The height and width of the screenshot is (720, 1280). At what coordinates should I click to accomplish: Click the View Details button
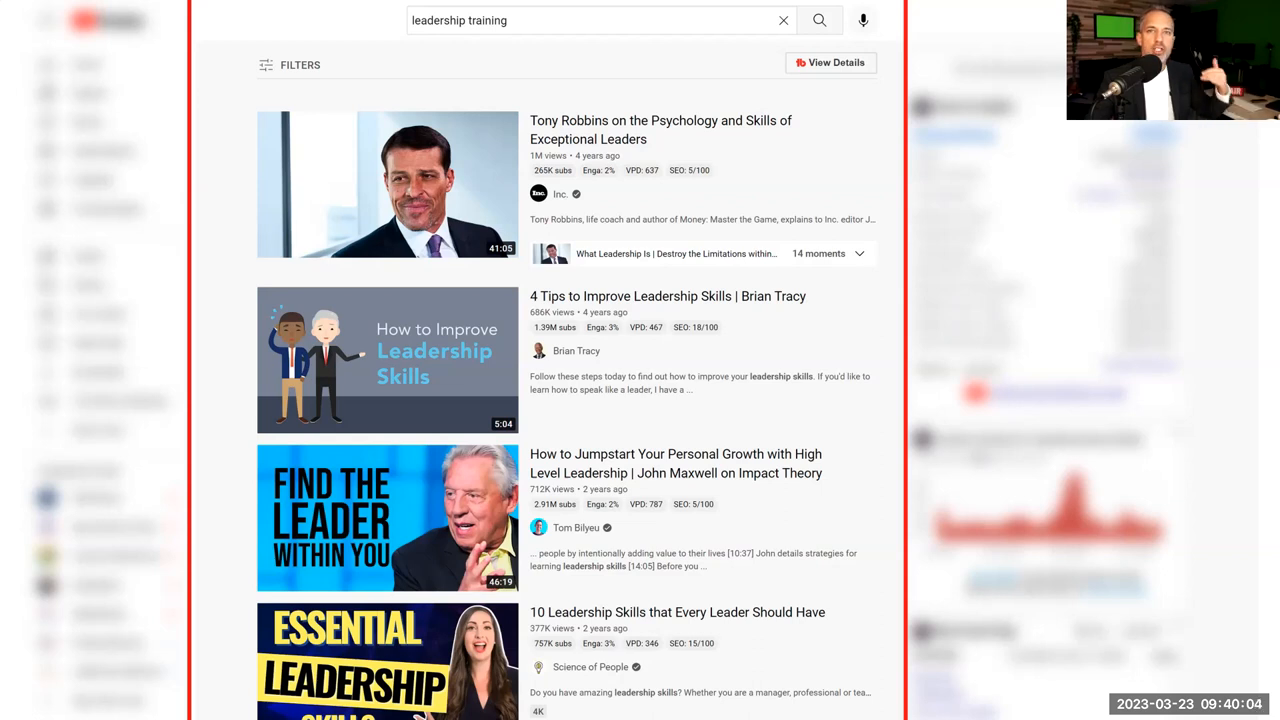click(831, 63)
